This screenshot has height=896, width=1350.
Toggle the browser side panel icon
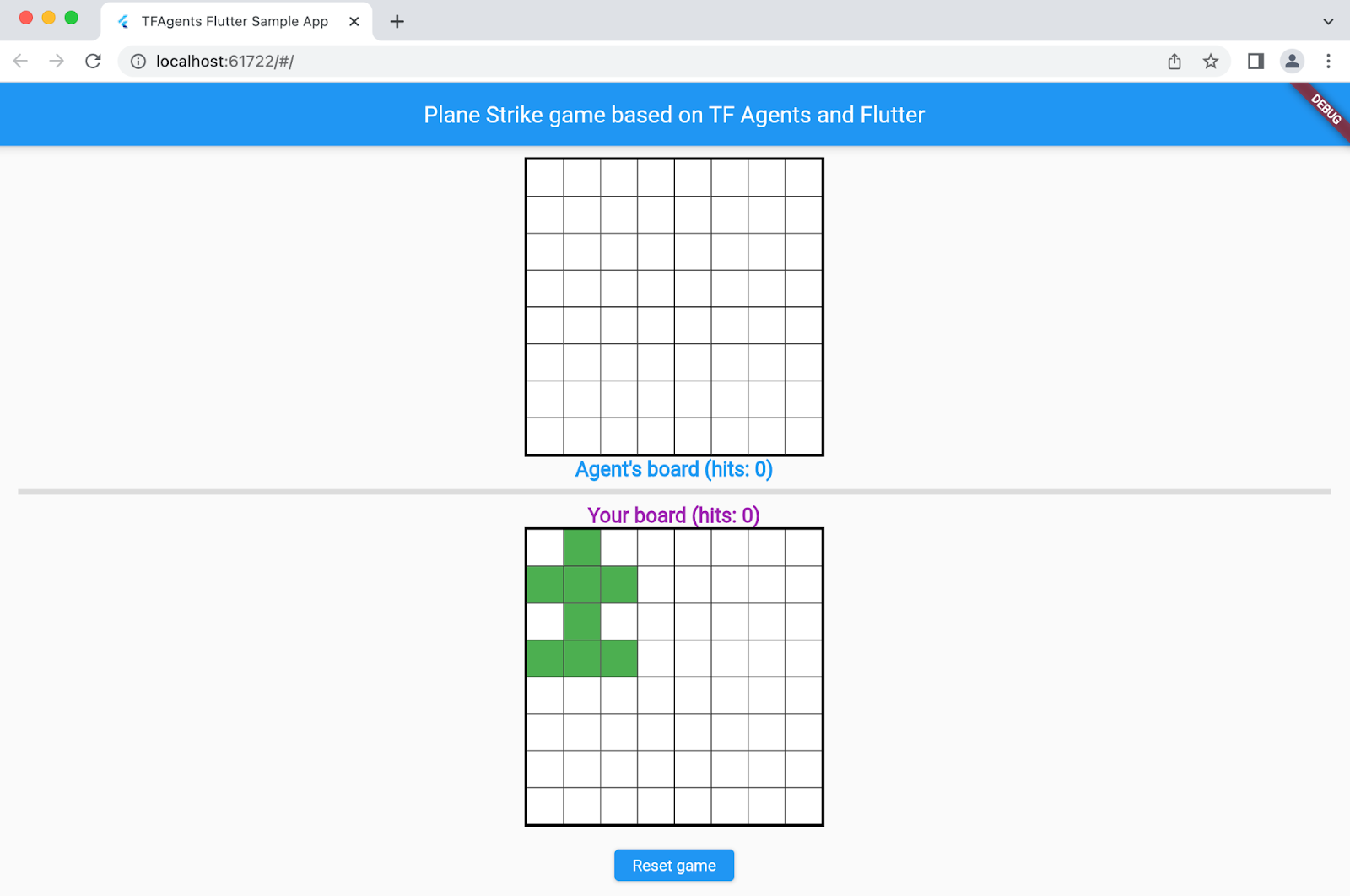(1255, 61)
